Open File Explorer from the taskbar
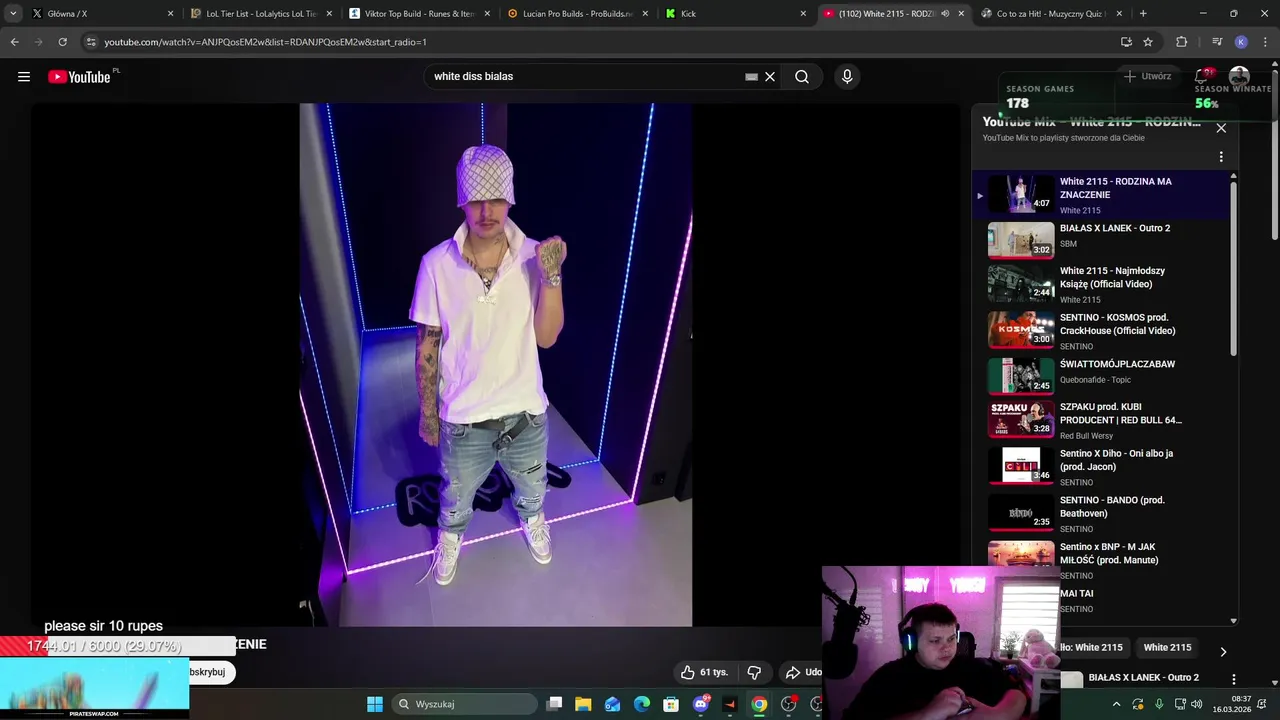The height and width of the screenshot is (720, 1280). (583, 704)
